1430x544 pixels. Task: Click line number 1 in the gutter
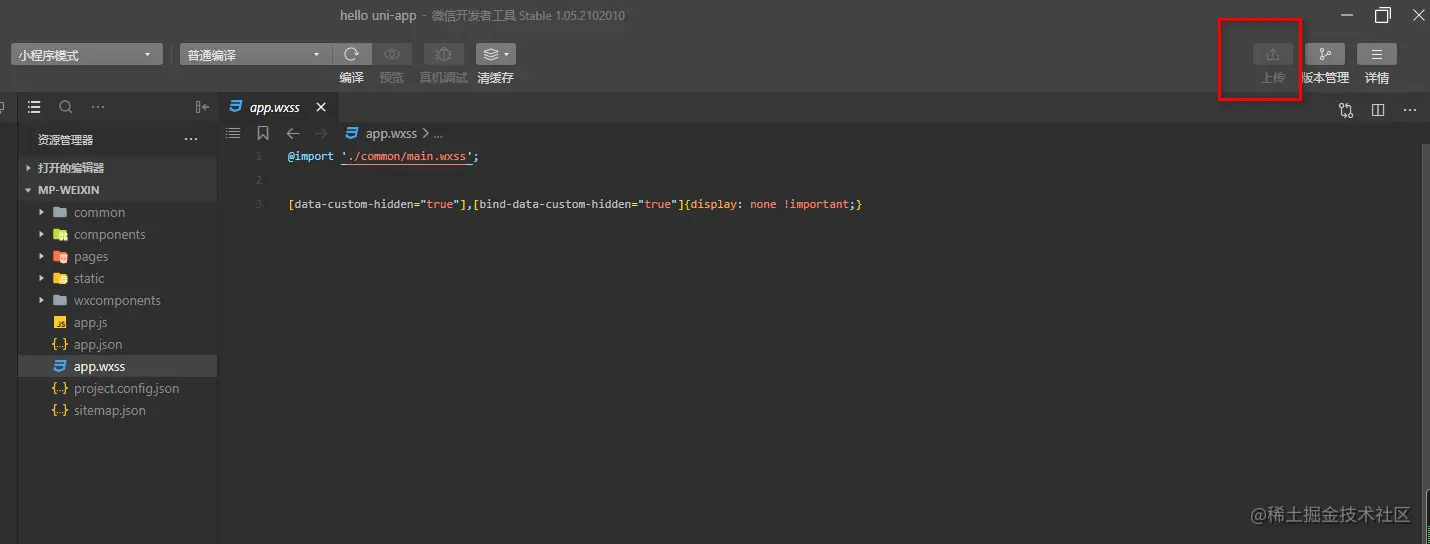point(259,157)
